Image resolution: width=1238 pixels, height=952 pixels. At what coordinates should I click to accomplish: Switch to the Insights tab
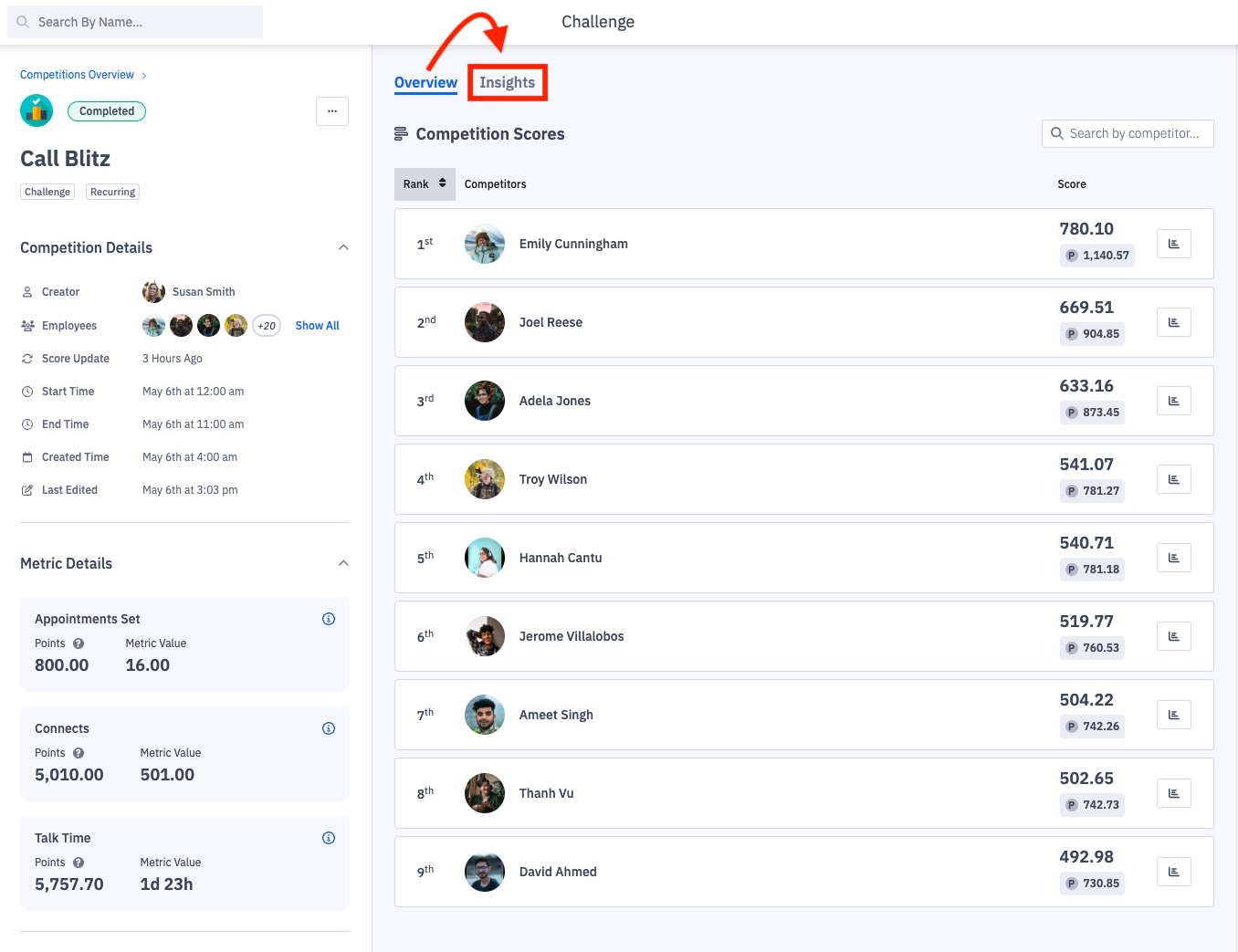click(x=508, y=82)
